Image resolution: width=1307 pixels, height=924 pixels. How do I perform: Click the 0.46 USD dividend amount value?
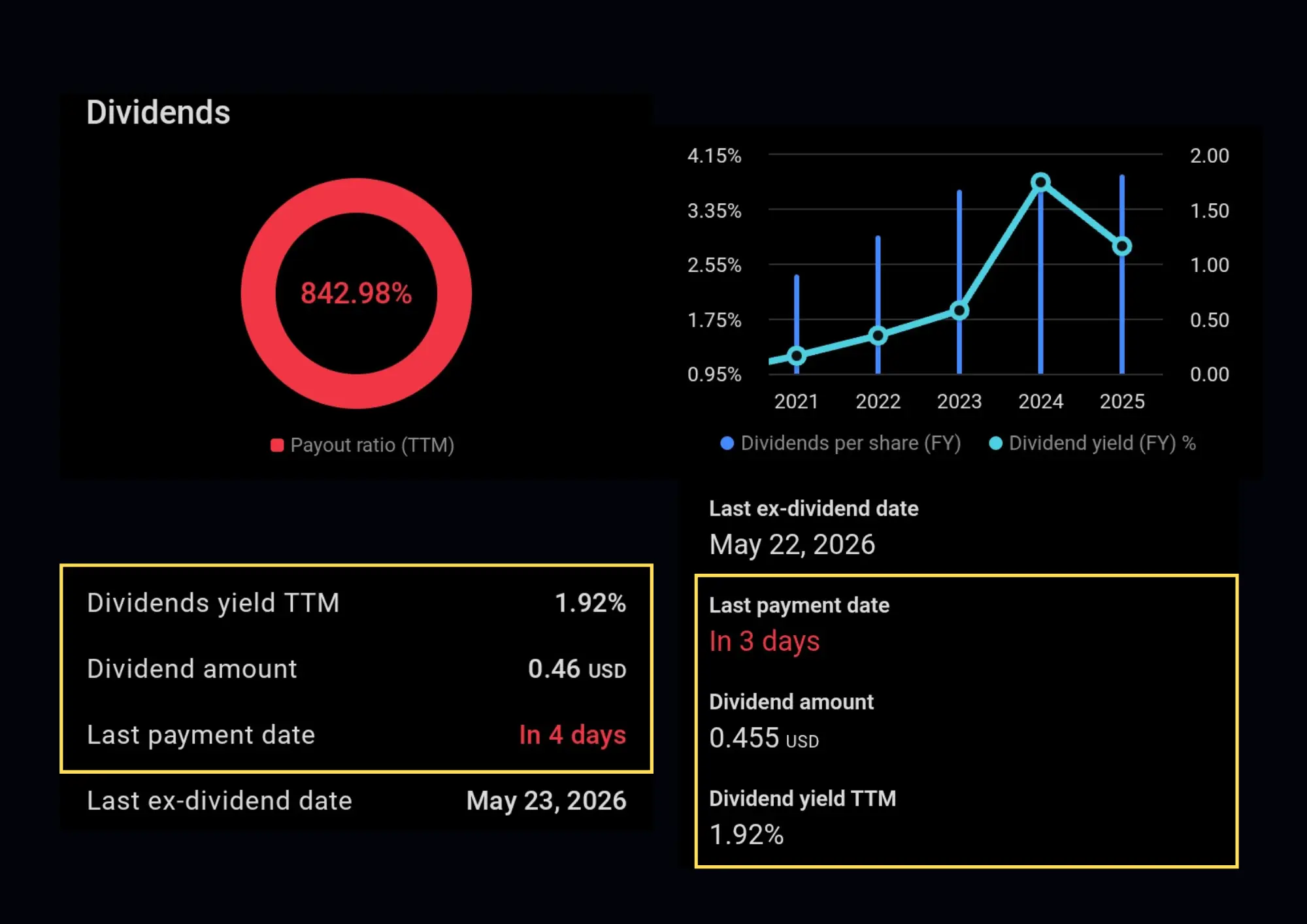coord(577,668)
